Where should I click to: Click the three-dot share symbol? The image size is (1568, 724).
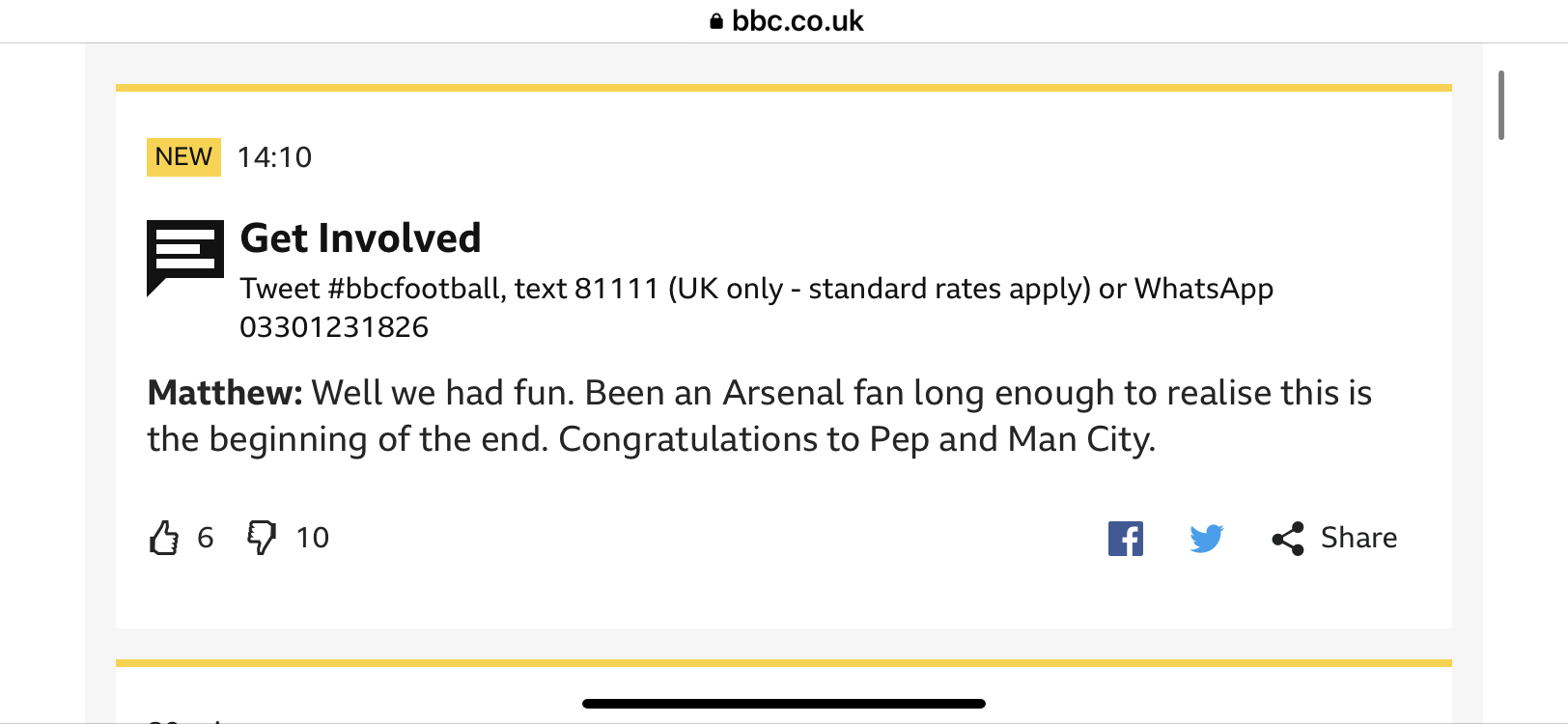1288,539
